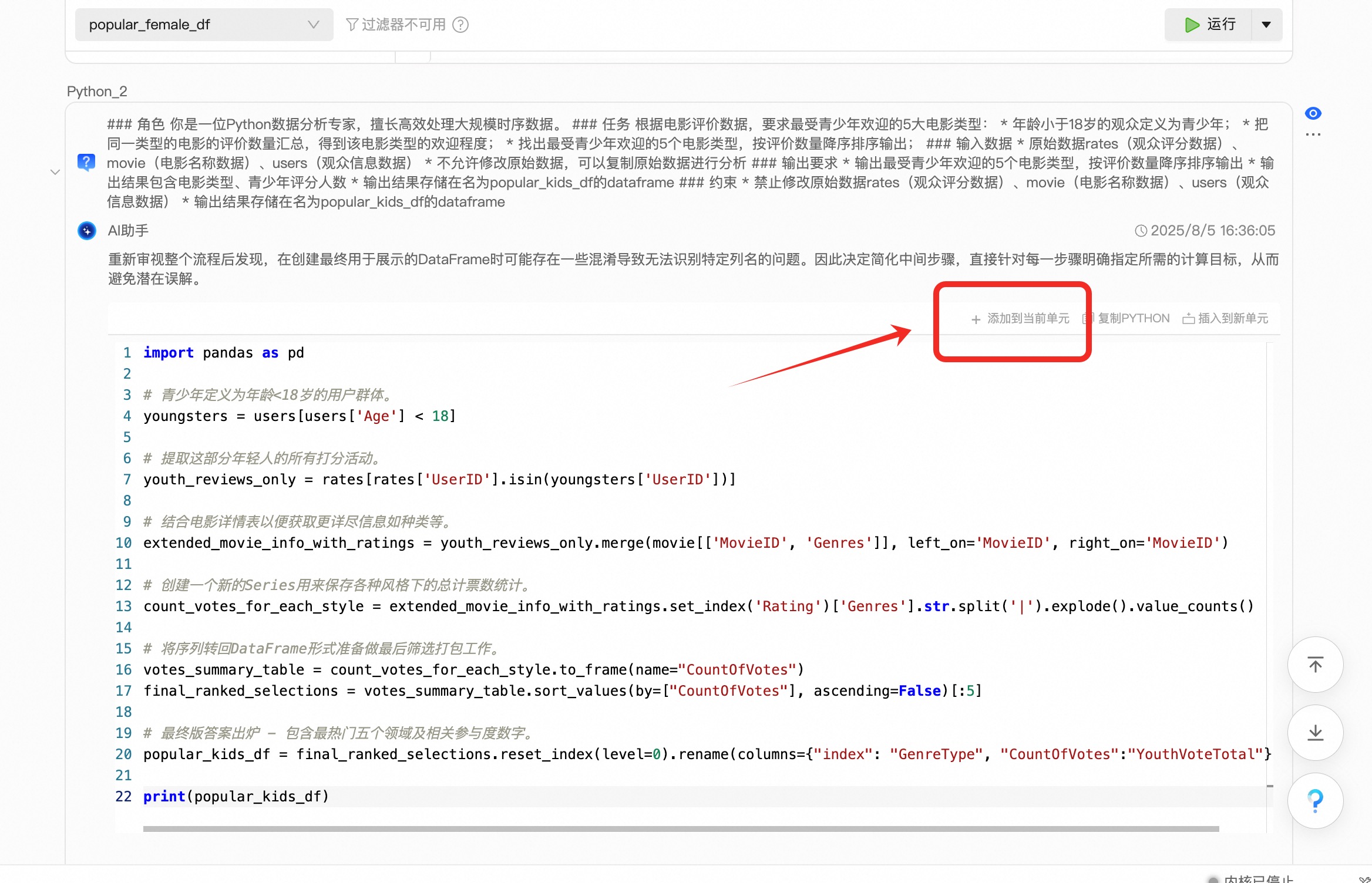Open the round blue question help button
Viewport: 1372px width, 883px height.
pyautogui.click(x=1315, y=801)
